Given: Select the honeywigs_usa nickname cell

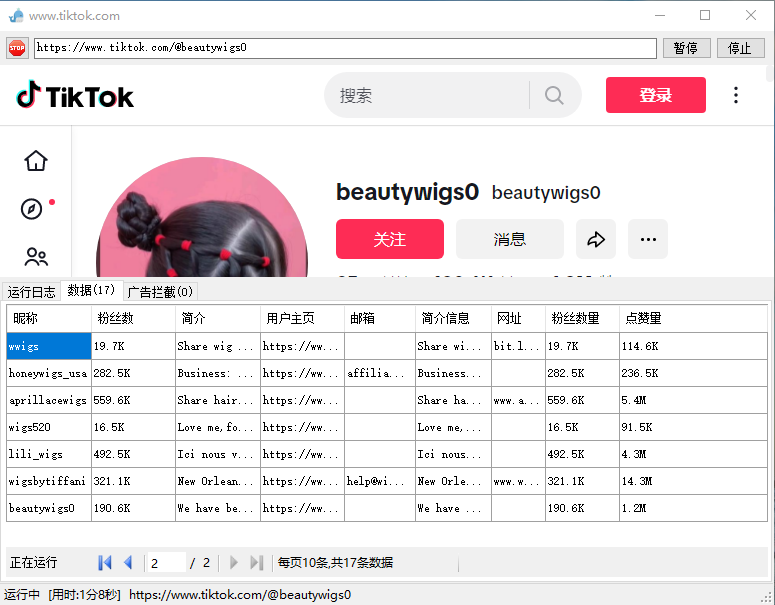Looking at the screenshot, I should tap(49, 373).
